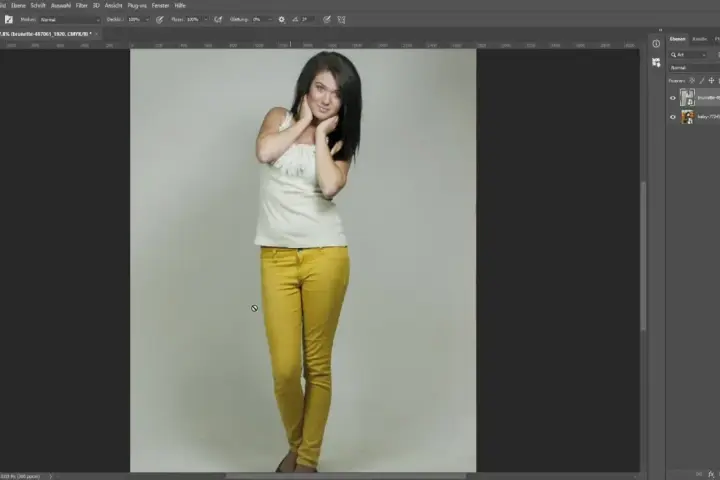Open the Plug-ins menu
This screenshot has width=720, height=480.
coord(137,6)
